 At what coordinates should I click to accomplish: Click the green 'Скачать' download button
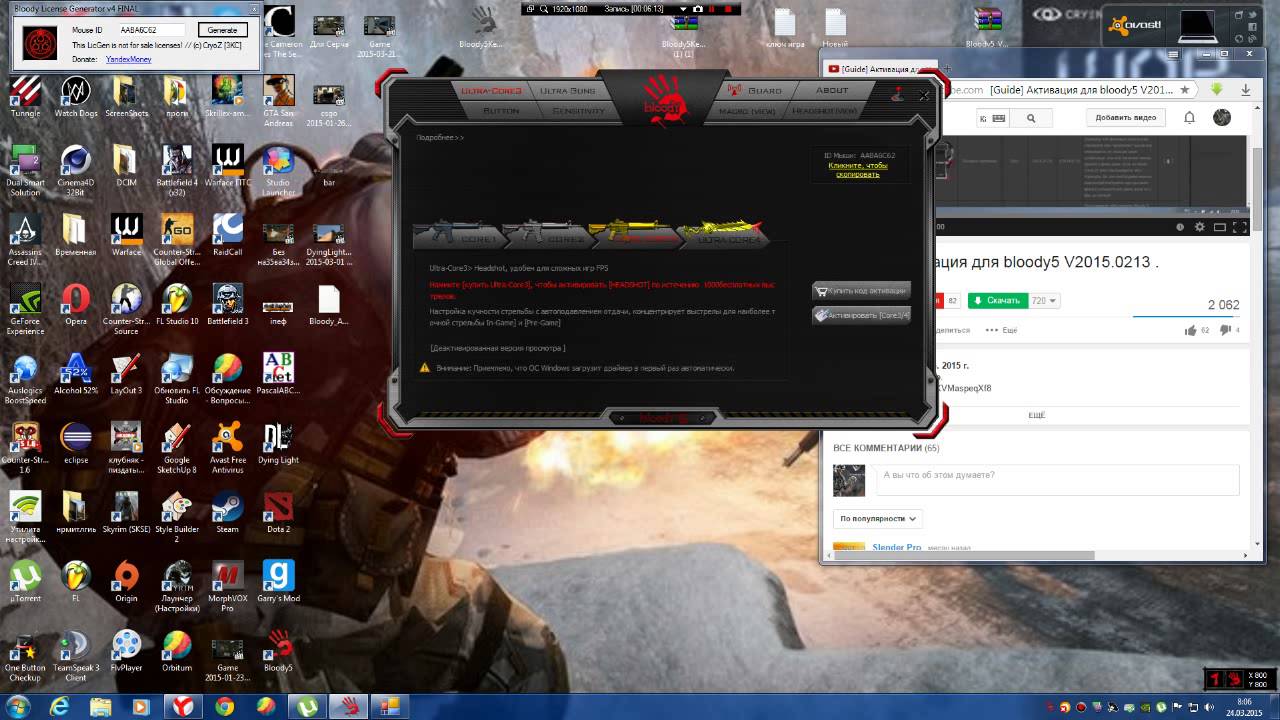pyautogui.click(x=997, y=301)
